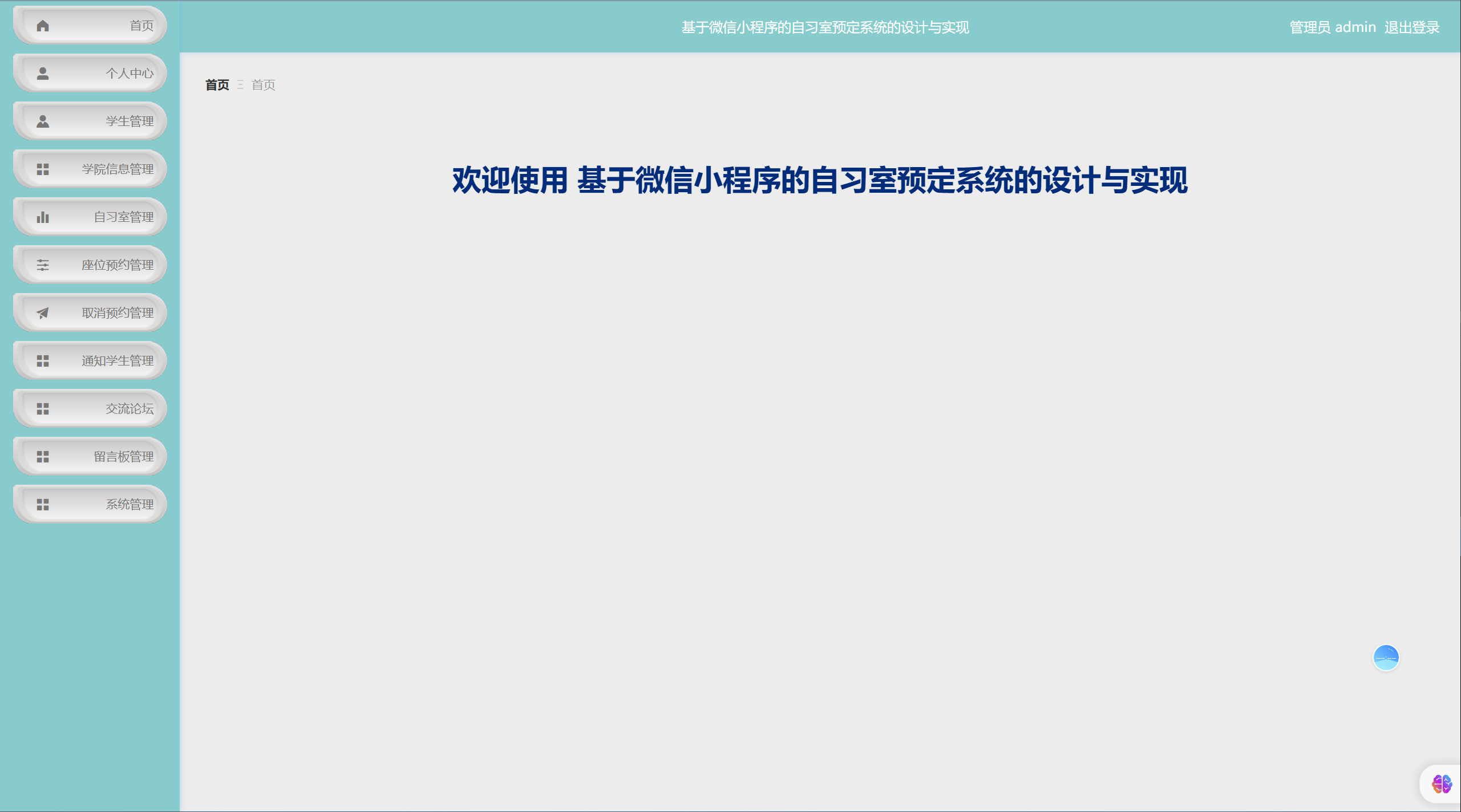The width and height of the screenshot is (1461, 812).
Task: Expand the 系统管理 sidebar menu
Action: pos(129,505)
